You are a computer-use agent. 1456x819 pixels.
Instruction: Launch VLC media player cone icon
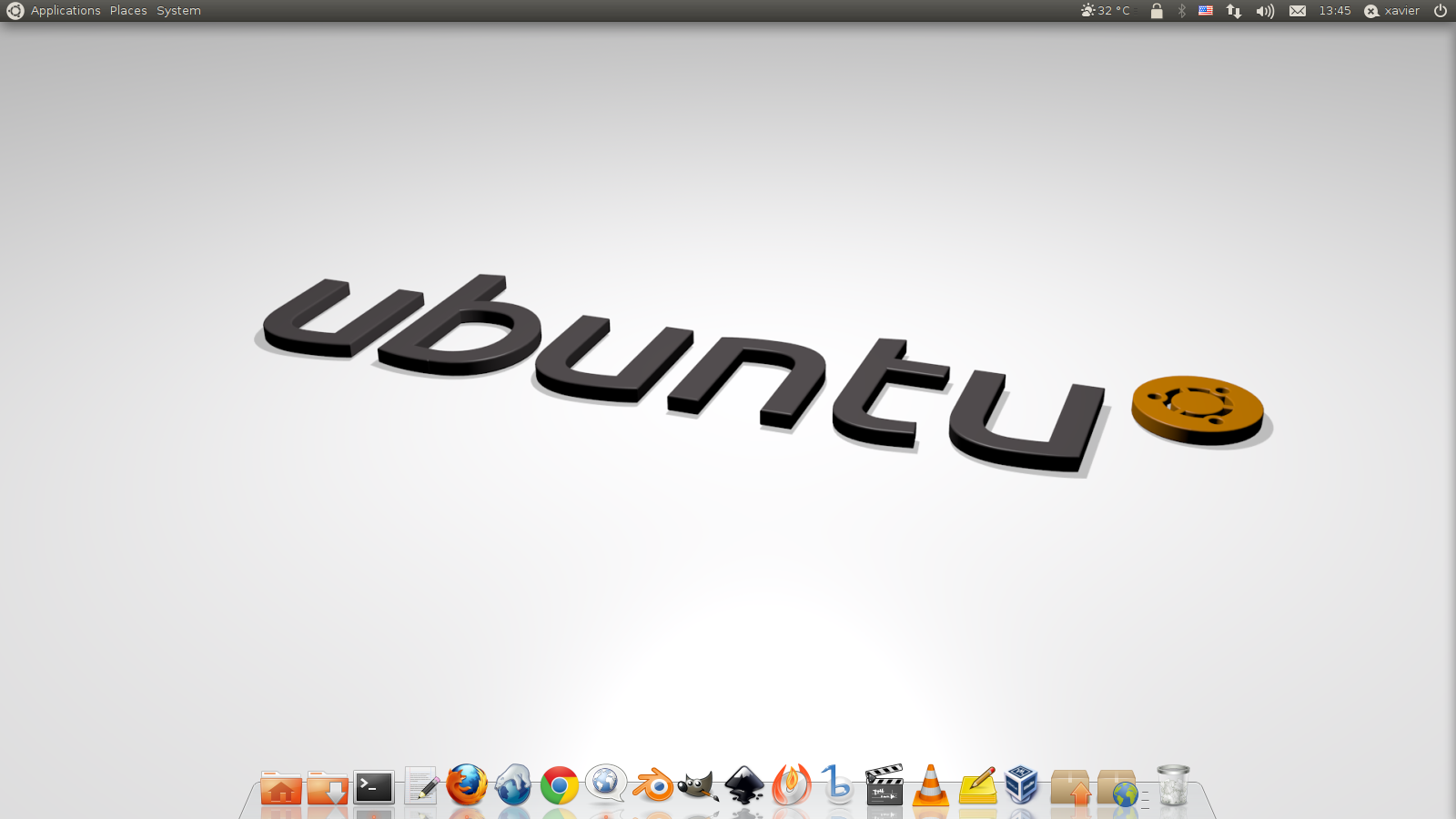coord(930,785)
